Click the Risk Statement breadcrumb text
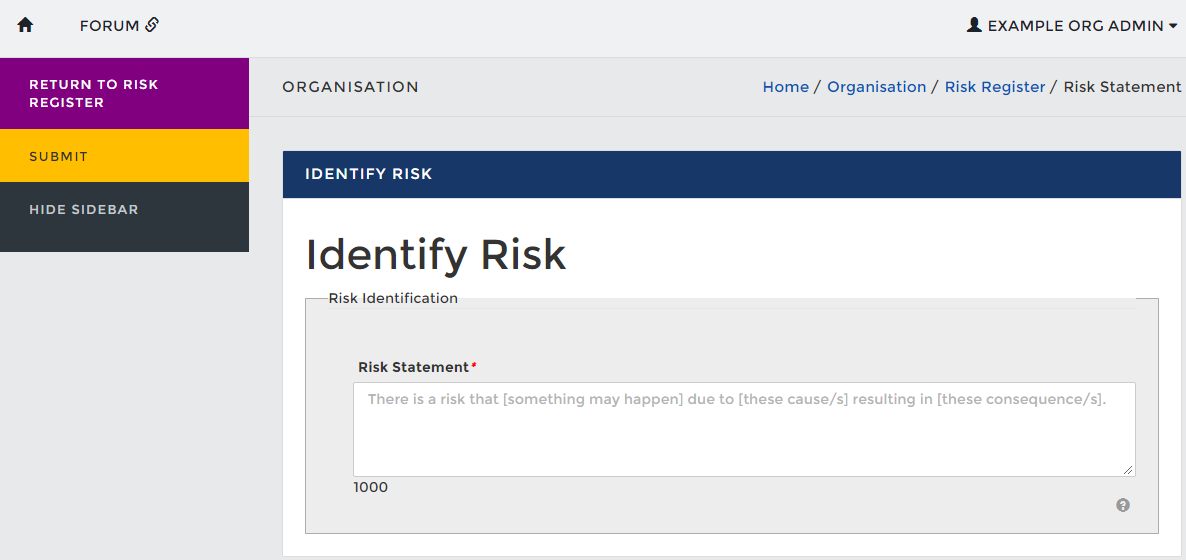This screenshot has width=1186, height=560. coord(1122,87)
